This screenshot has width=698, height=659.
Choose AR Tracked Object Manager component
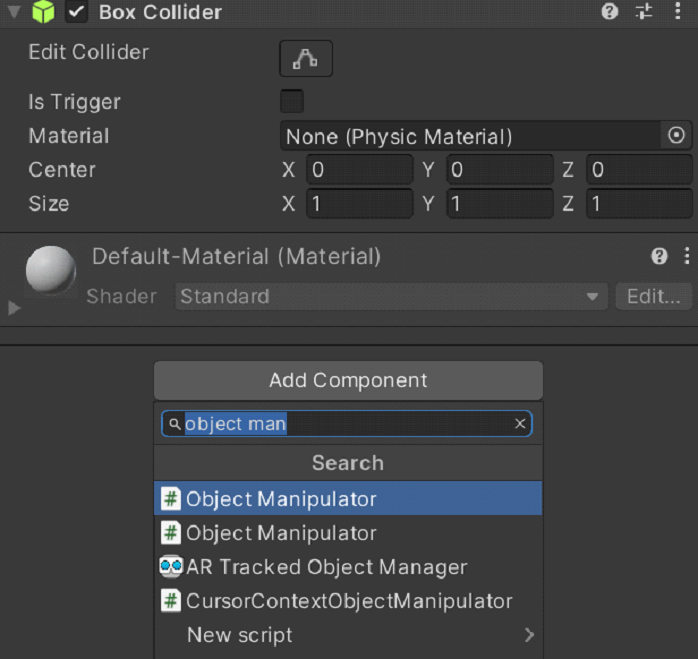(326, 567)
